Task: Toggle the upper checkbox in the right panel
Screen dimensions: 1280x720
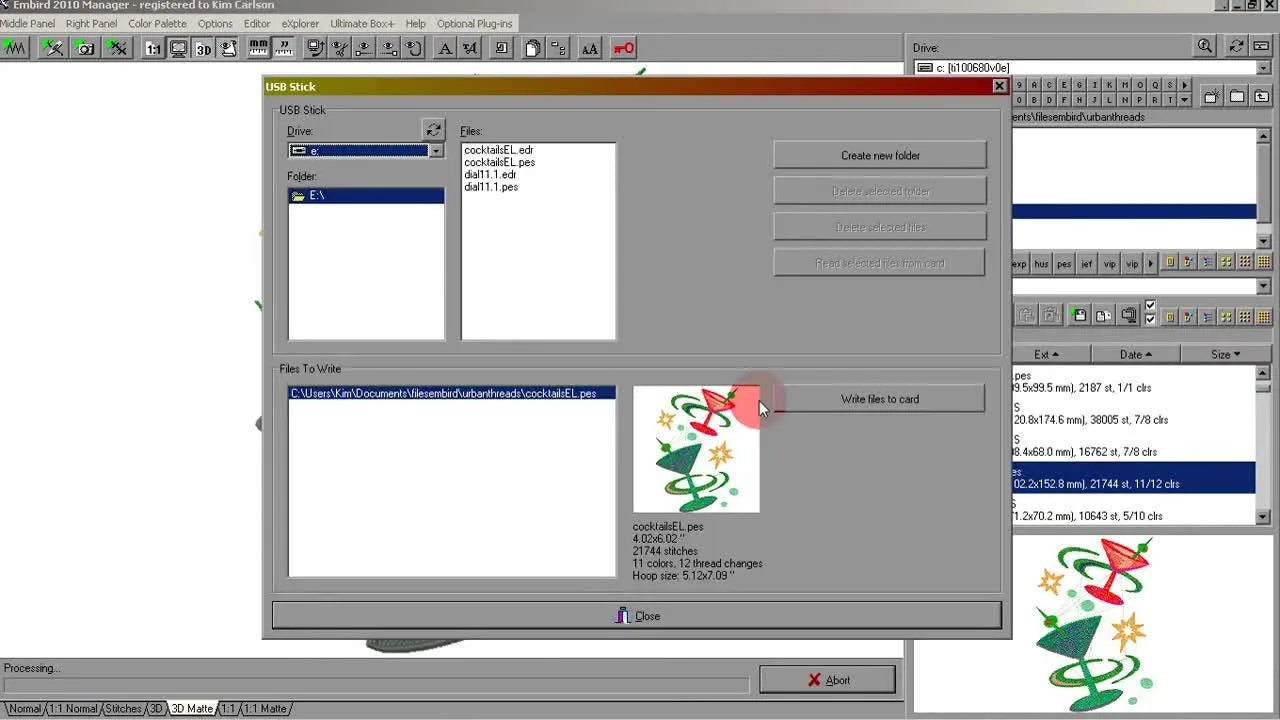Action: [x=1150, y=305]
